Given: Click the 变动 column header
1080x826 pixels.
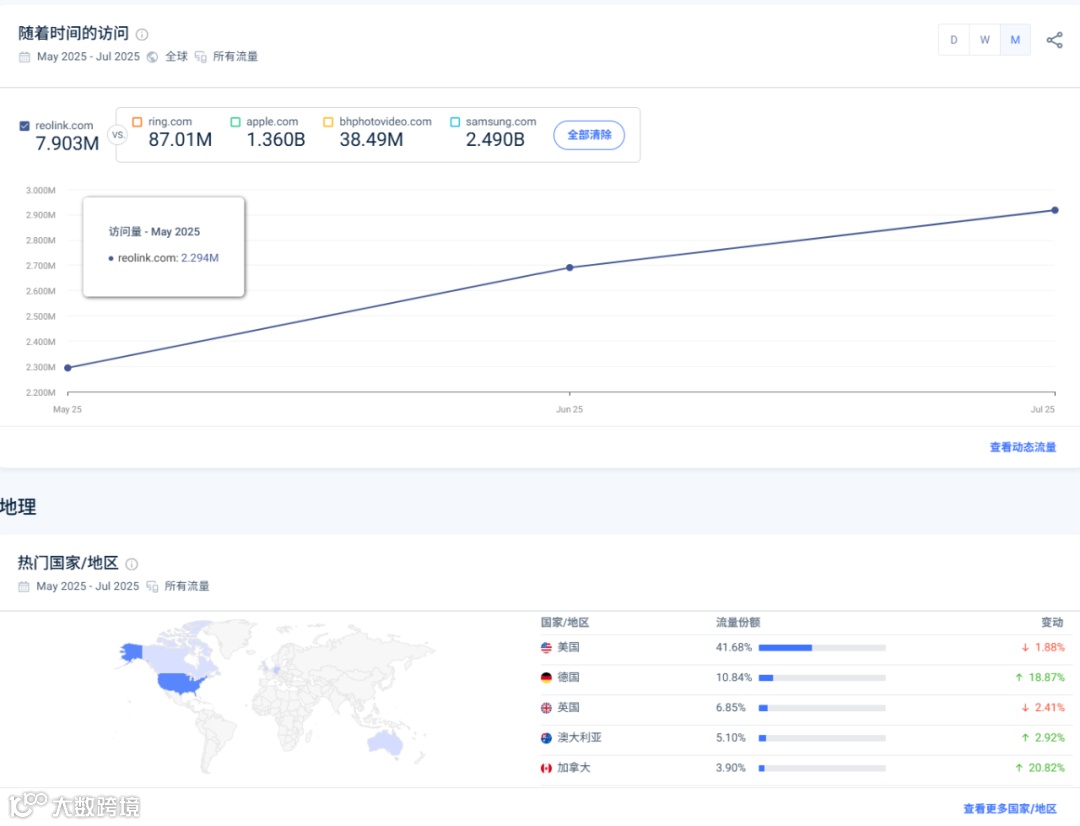Looking at the screenshot, I should click(1052, 623).
